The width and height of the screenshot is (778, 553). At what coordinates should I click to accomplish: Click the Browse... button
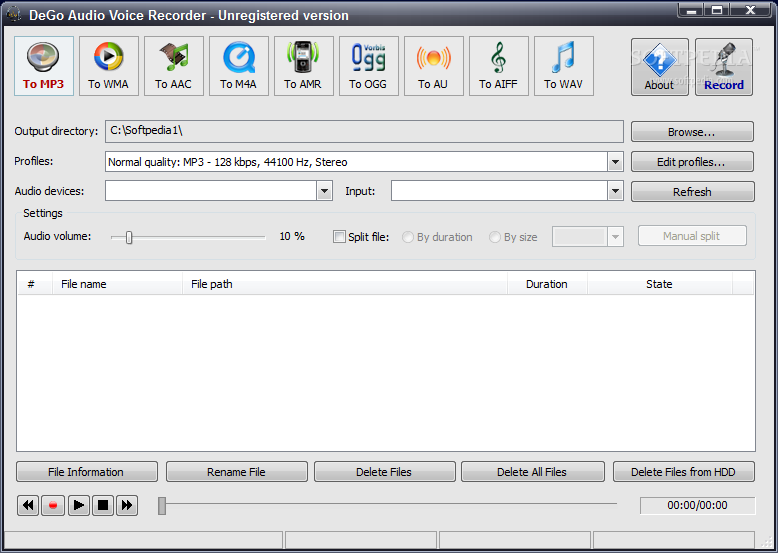(x=692, y=132)
